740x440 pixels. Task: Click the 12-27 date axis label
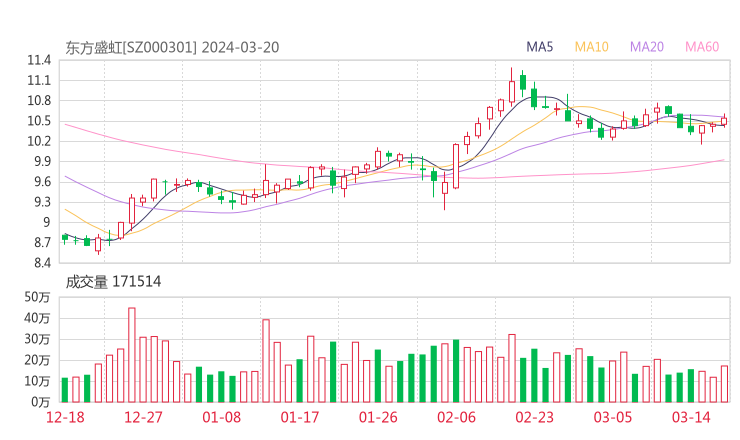tap(143, 417)
